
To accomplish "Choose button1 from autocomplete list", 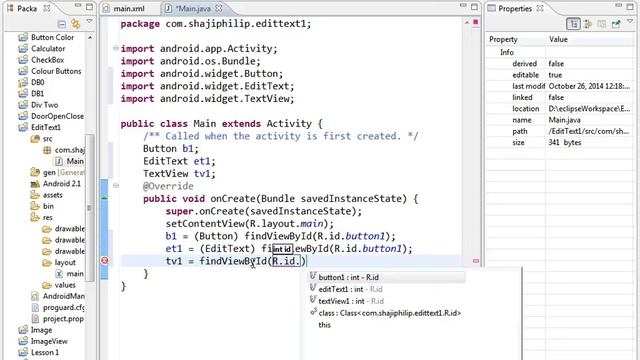I will pyautogui.click(x=387, y=277).
